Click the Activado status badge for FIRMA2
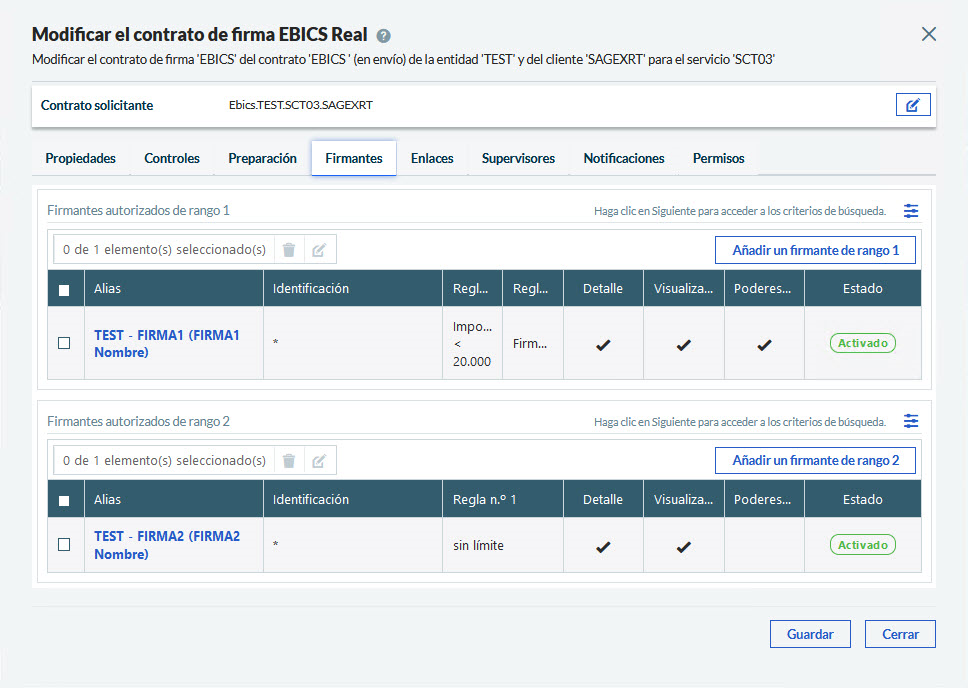 point(862,545)
